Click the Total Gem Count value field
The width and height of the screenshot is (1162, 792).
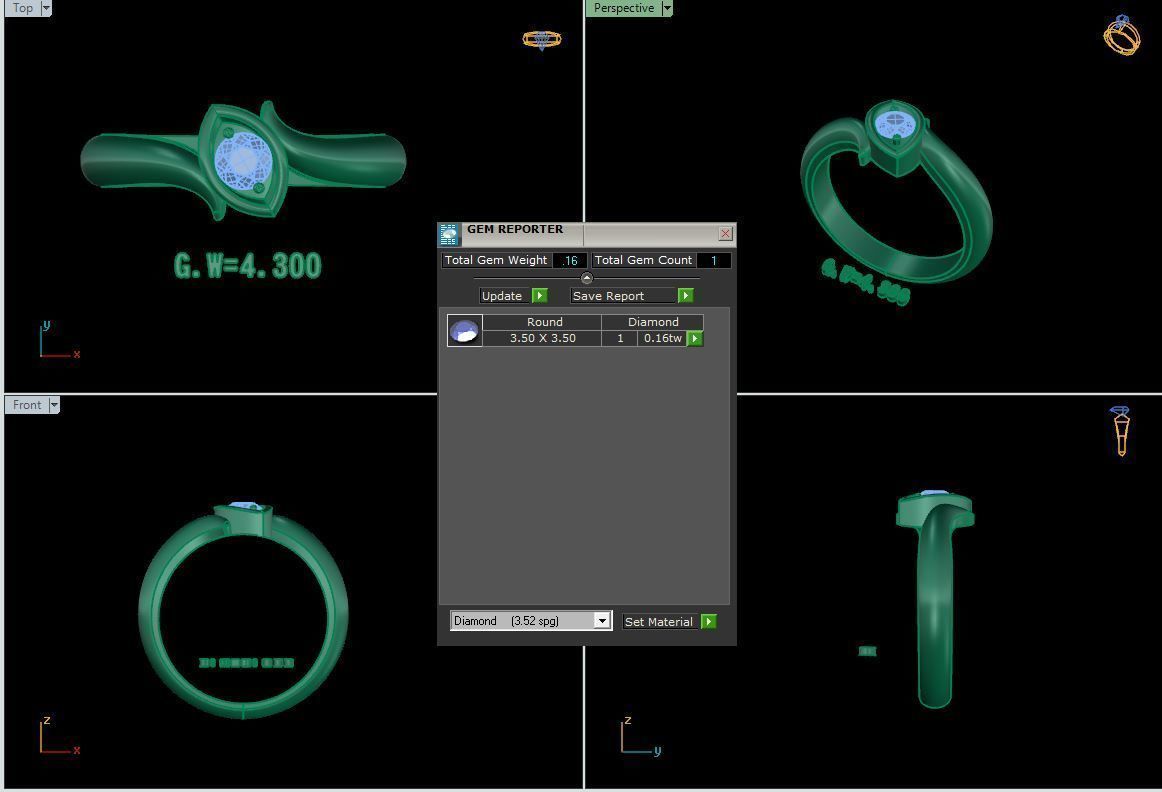[x=714, y=260]
